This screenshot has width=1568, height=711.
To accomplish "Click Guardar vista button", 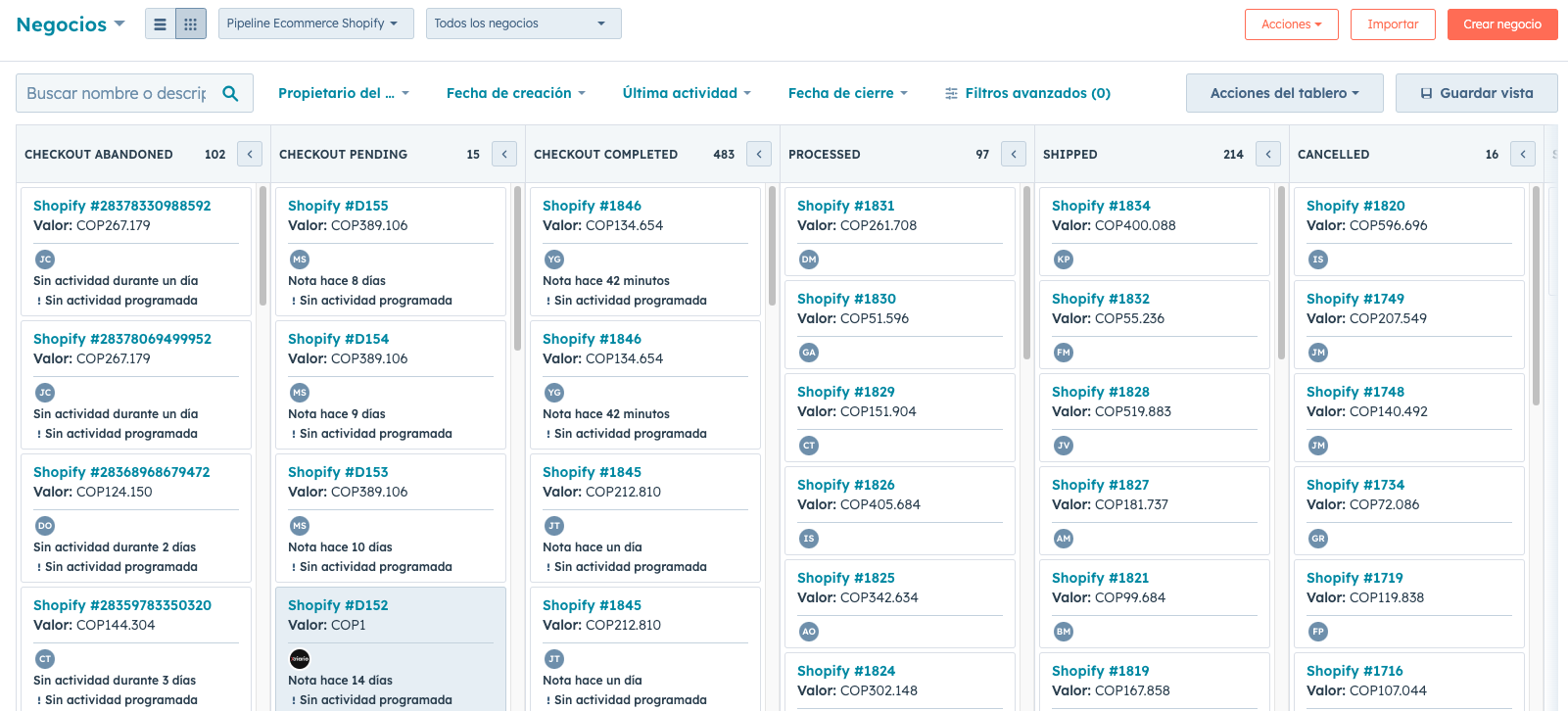I will coord(1476,93).
